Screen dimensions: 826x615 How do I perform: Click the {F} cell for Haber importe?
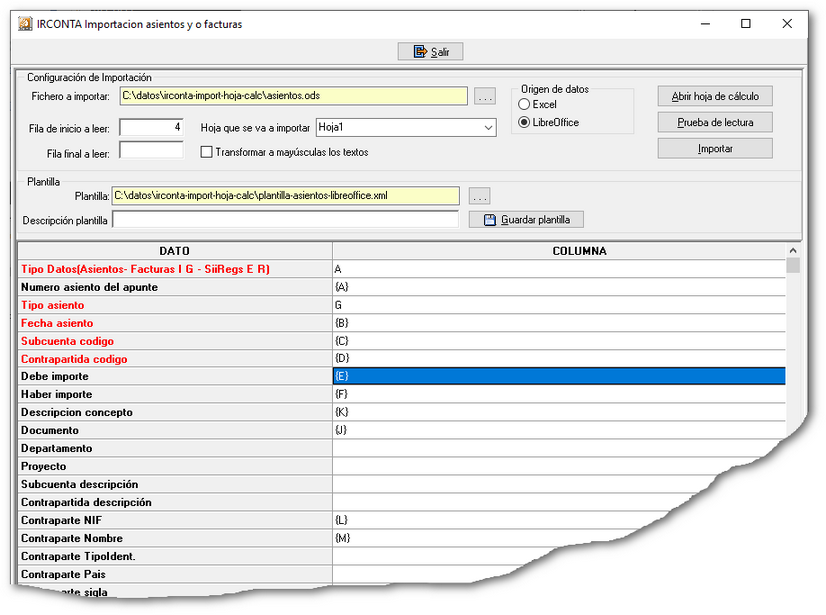coord(559,394)
